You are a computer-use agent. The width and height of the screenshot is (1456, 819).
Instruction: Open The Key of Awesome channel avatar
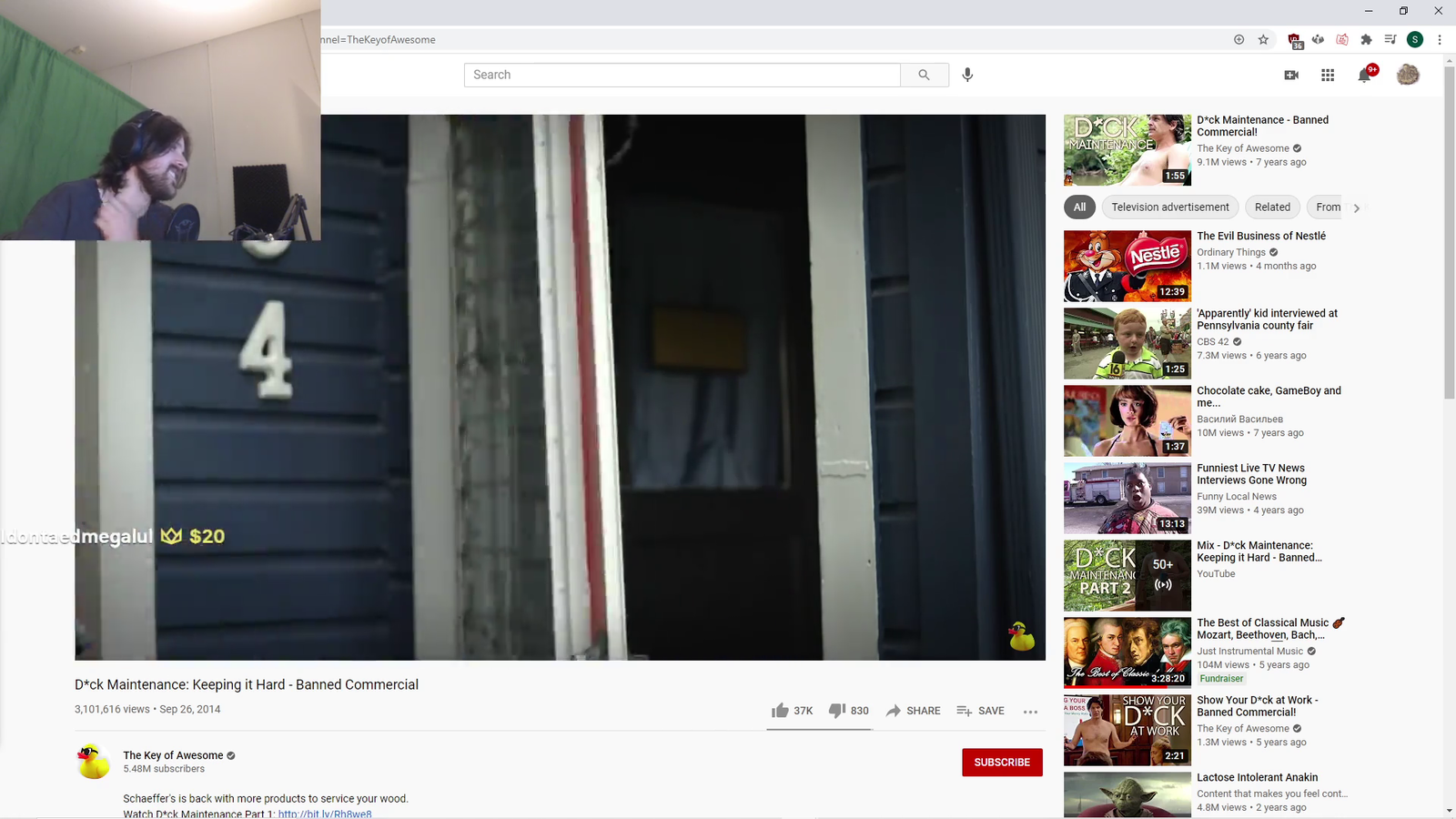pos(93,762)
